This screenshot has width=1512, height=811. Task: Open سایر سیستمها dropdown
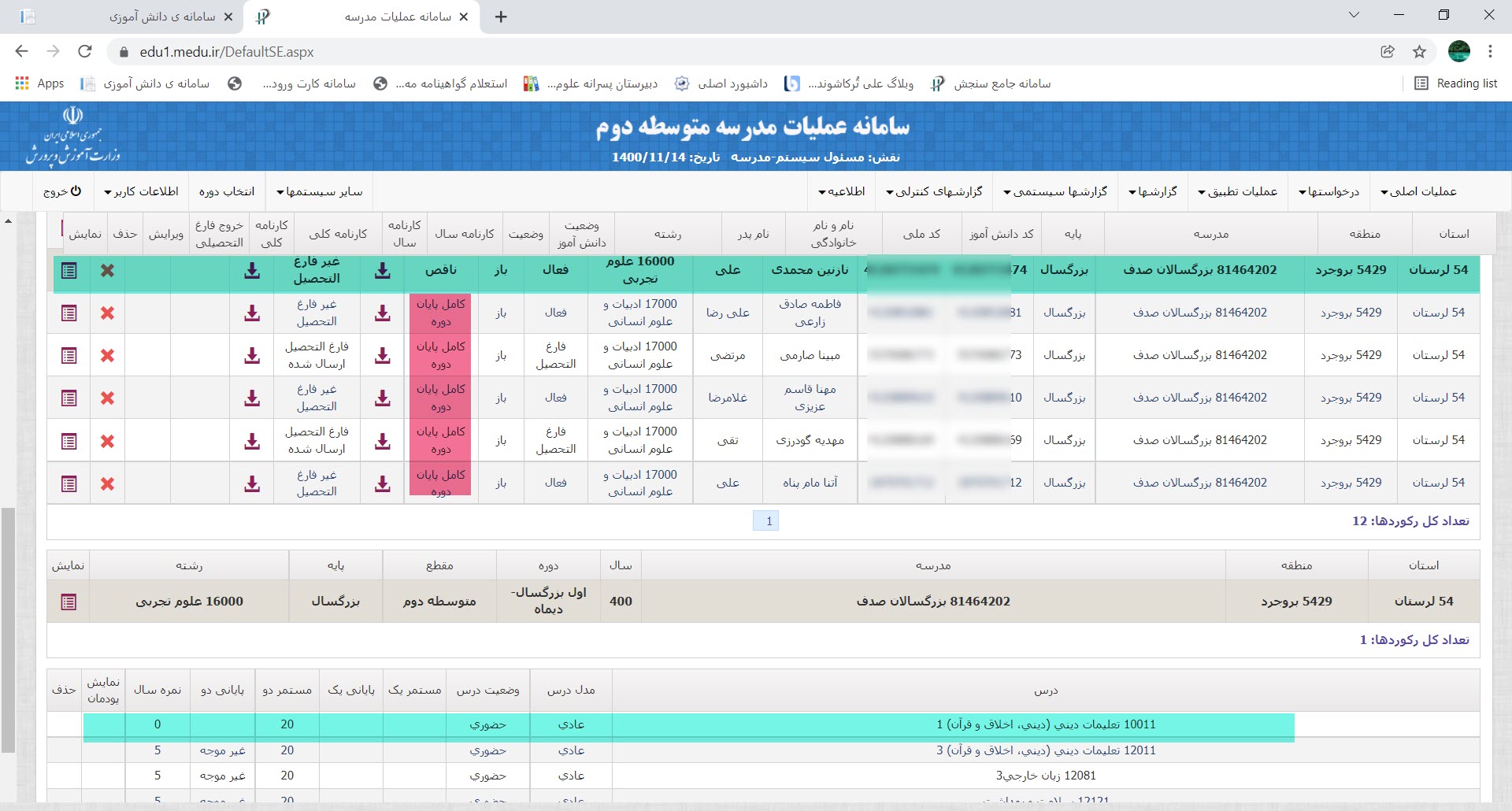pos(320,192)
